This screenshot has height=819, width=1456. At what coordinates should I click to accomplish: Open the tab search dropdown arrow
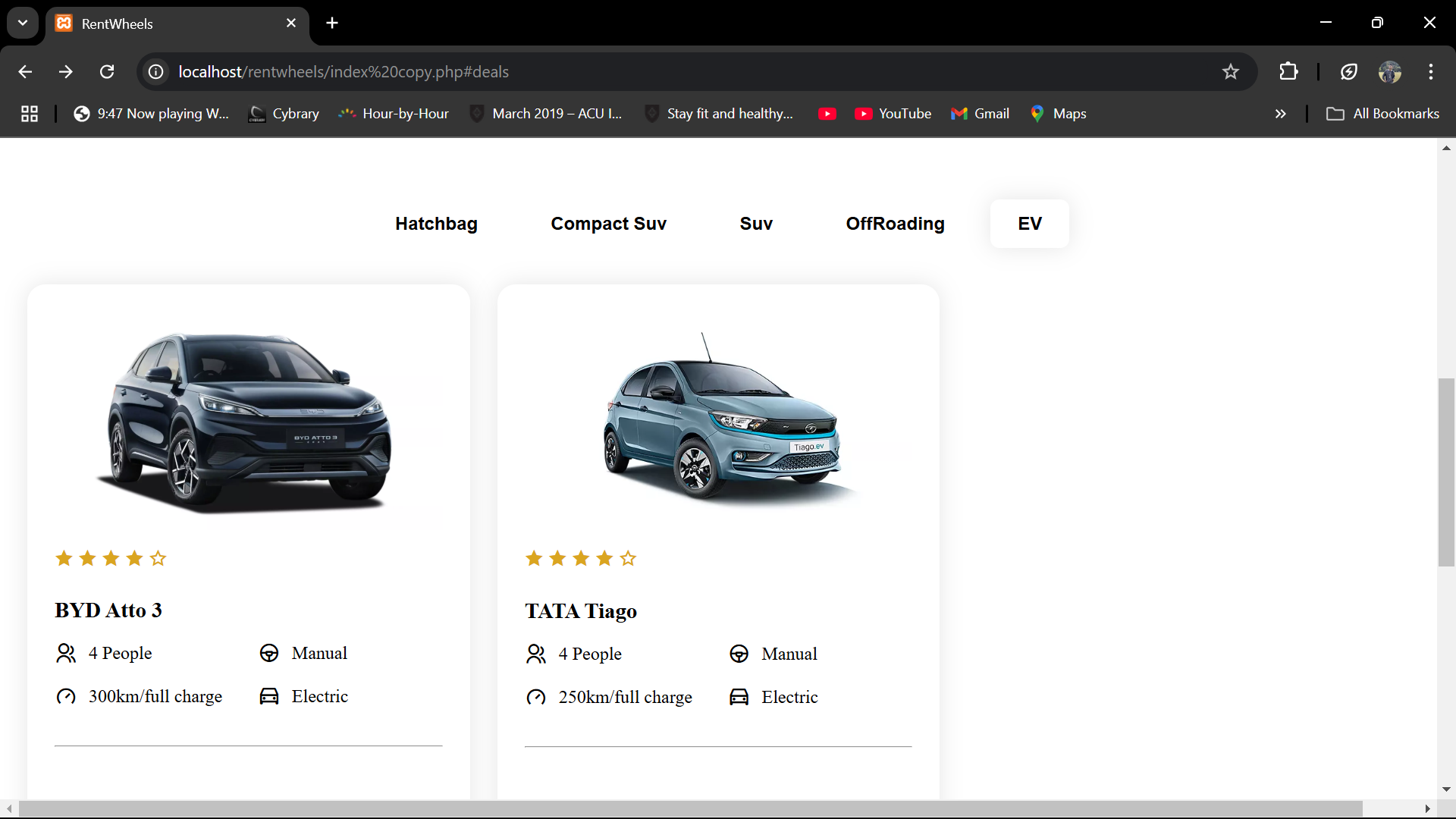click(x=23, y=23)
